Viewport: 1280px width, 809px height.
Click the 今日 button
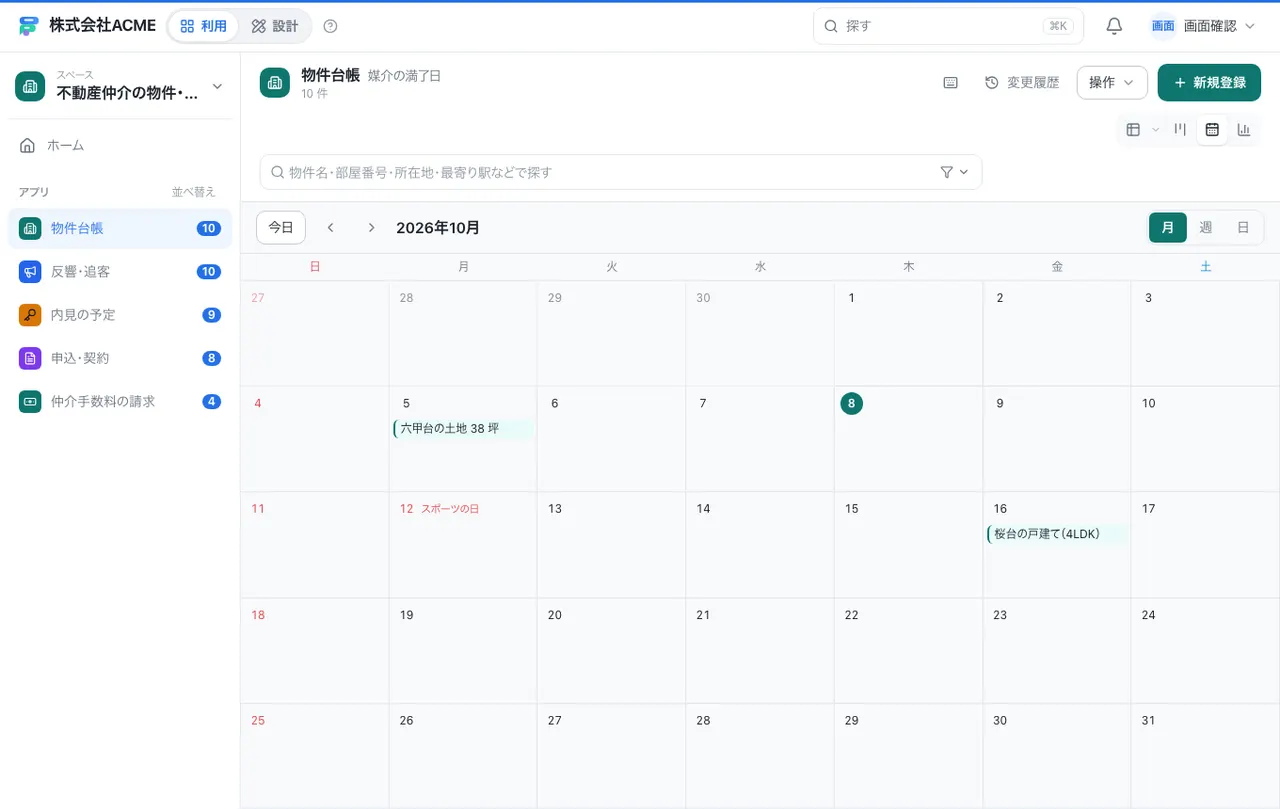click(281, 228)
